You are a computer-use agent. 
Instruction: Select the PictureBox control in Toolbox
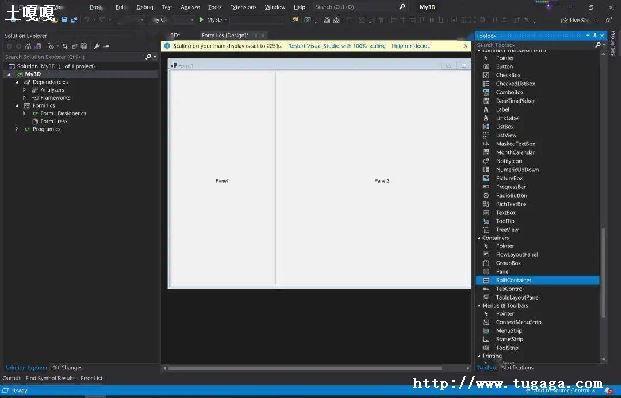pos(509,178)
